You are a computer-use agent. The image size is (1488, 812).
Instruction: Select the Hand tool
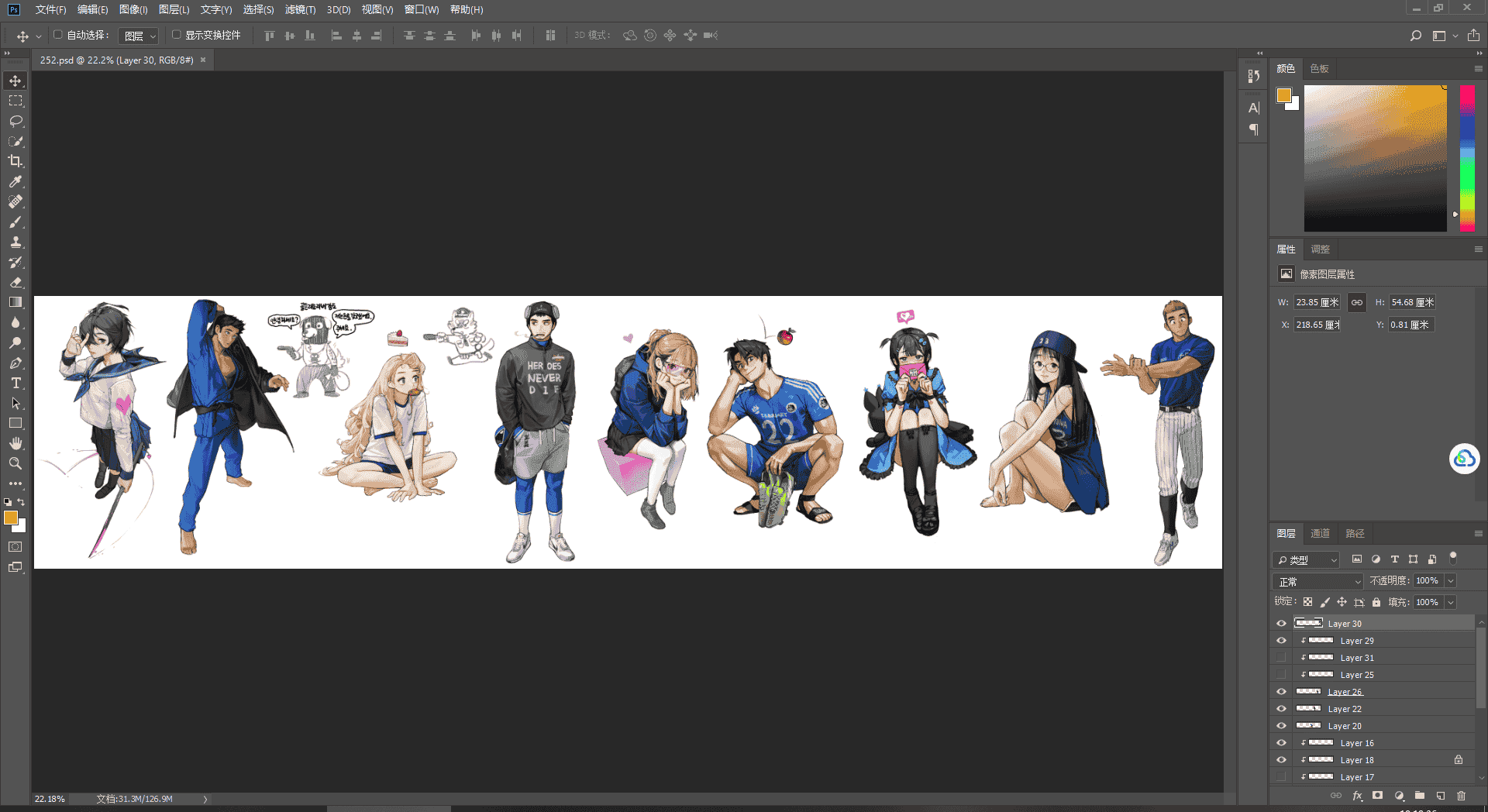(15, 443)
